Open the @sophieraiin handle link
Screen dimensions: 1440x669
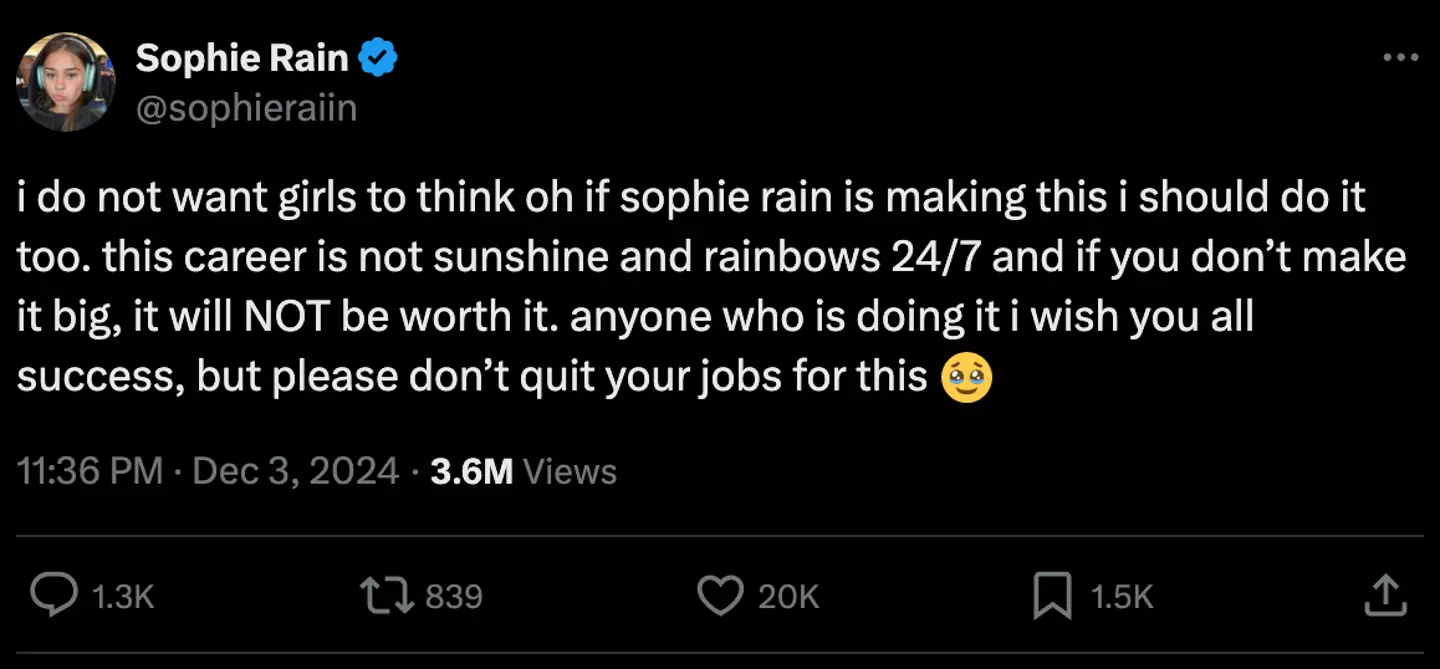coord(246,108)
